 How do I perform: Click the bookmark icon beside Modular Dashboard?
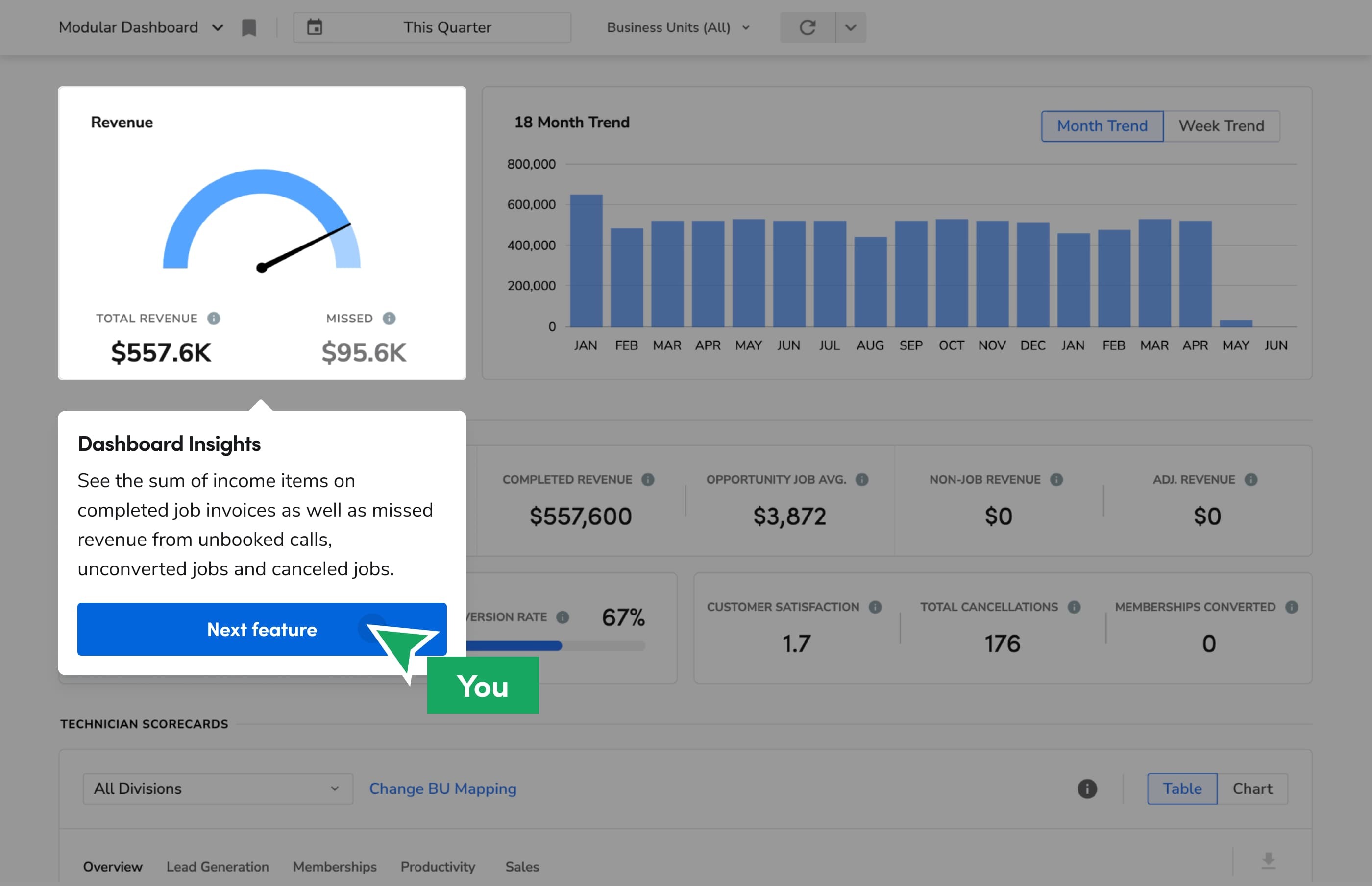[x=248, y=27]
